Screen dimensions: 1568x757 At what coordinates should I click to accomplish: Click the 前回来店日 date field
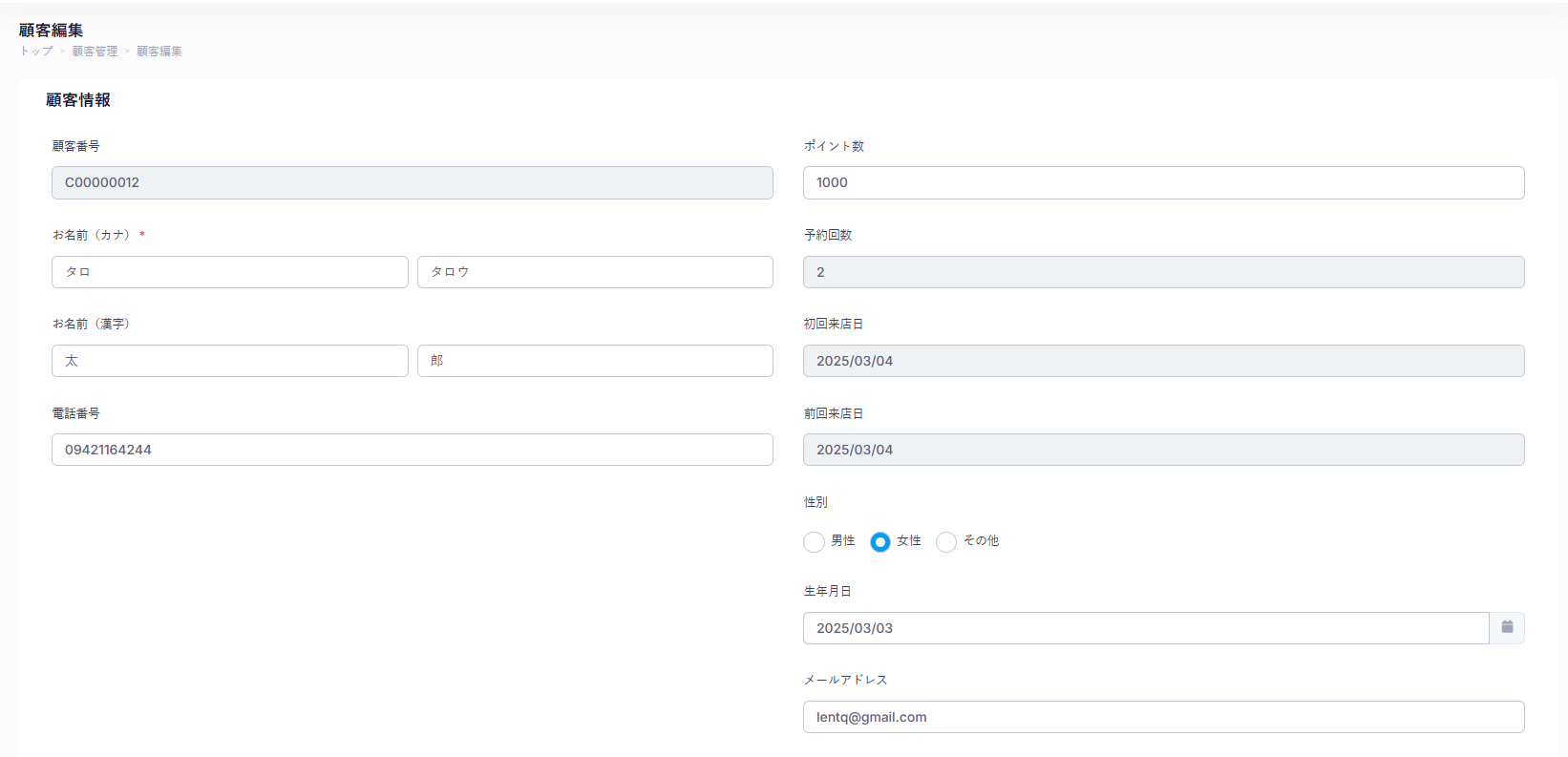click(x=1163, y=450)
